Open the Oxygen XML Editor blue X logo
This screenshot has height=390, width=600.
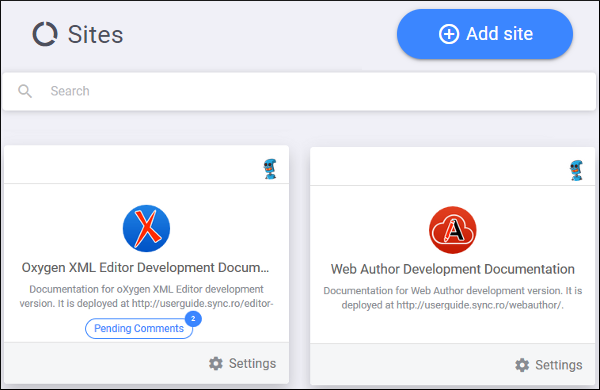[146, 228]
